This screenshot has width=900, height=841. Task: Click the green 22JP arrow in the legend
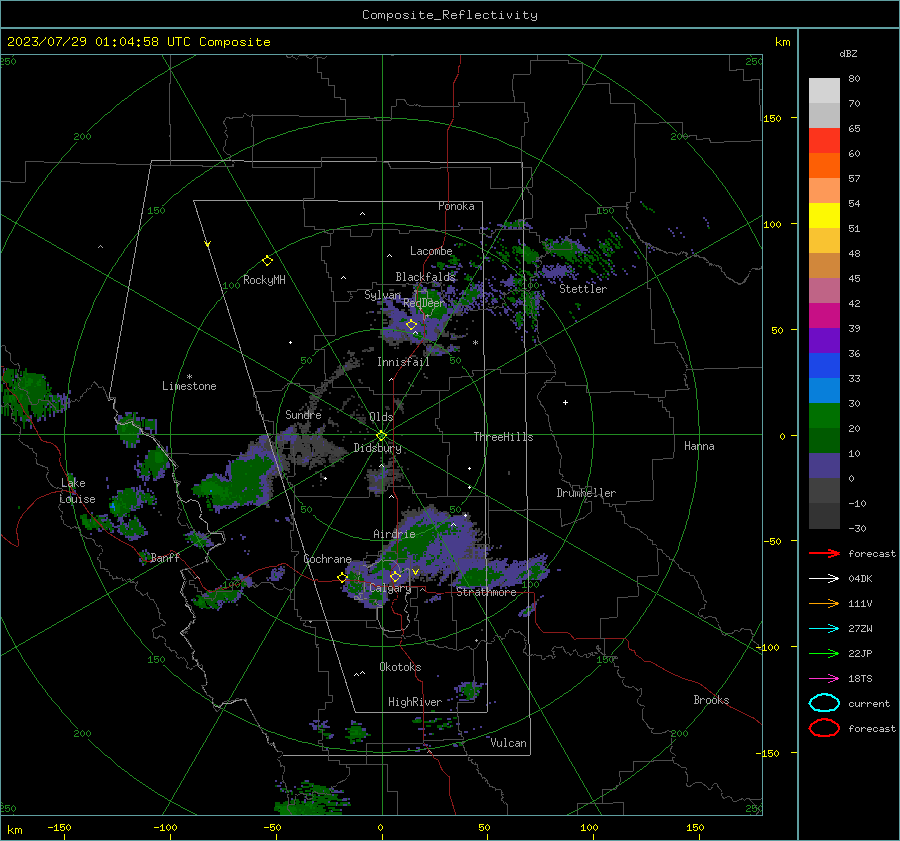(824, 653)
